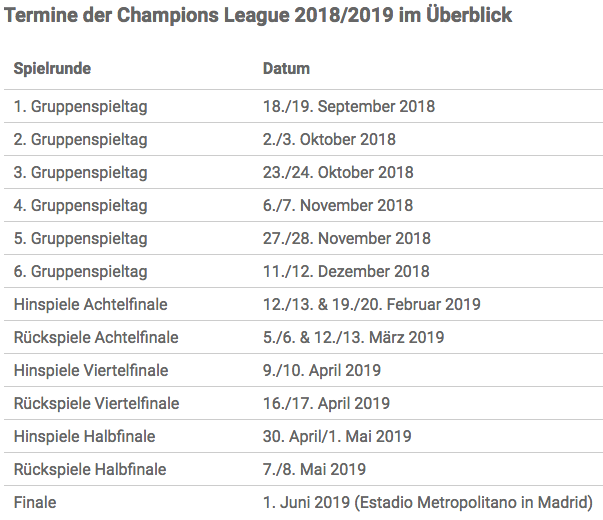
Task: Select the 9./10. April 2019 date
Action: (x=322, y=371)
